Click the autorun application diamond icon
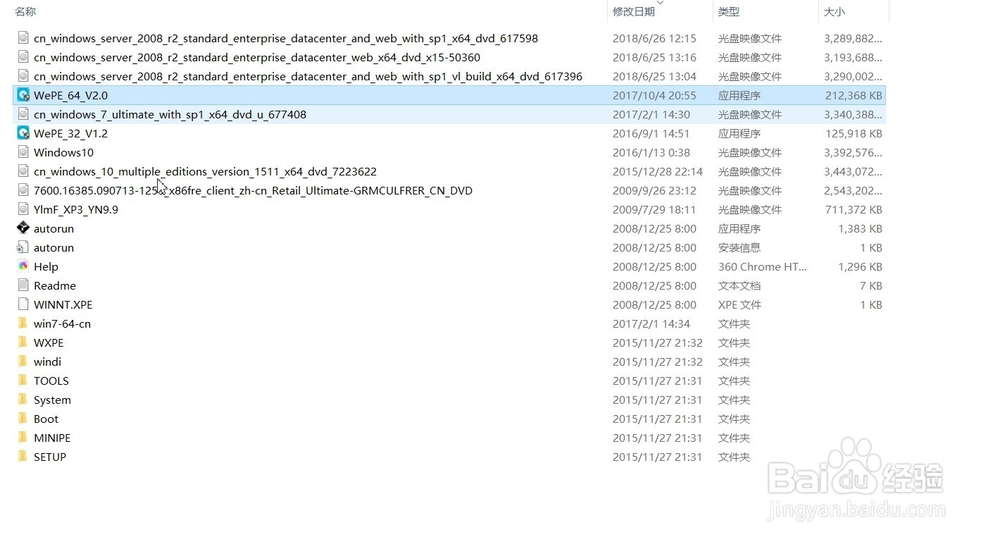Viewport: 1000px width, 544px height. pos(23,228)
